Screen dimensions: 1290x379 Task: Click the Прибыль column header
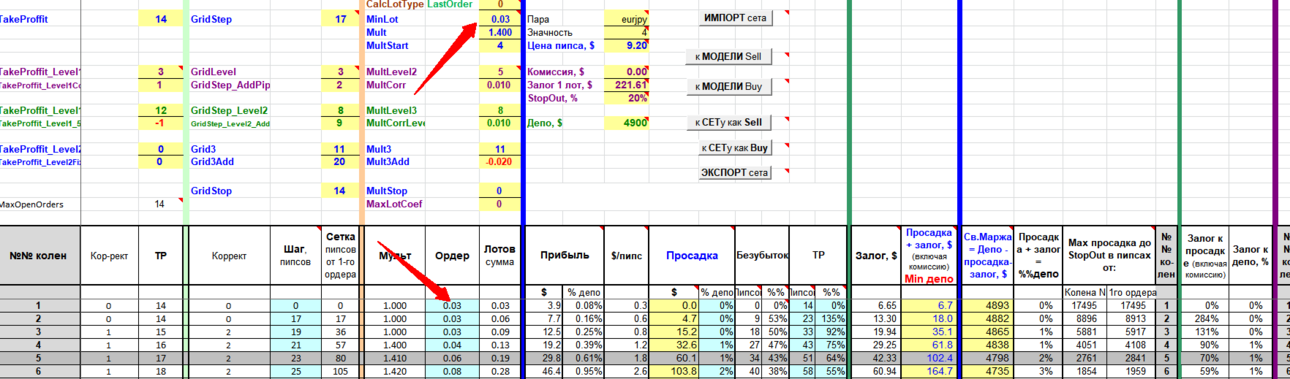tap(565, 256)
